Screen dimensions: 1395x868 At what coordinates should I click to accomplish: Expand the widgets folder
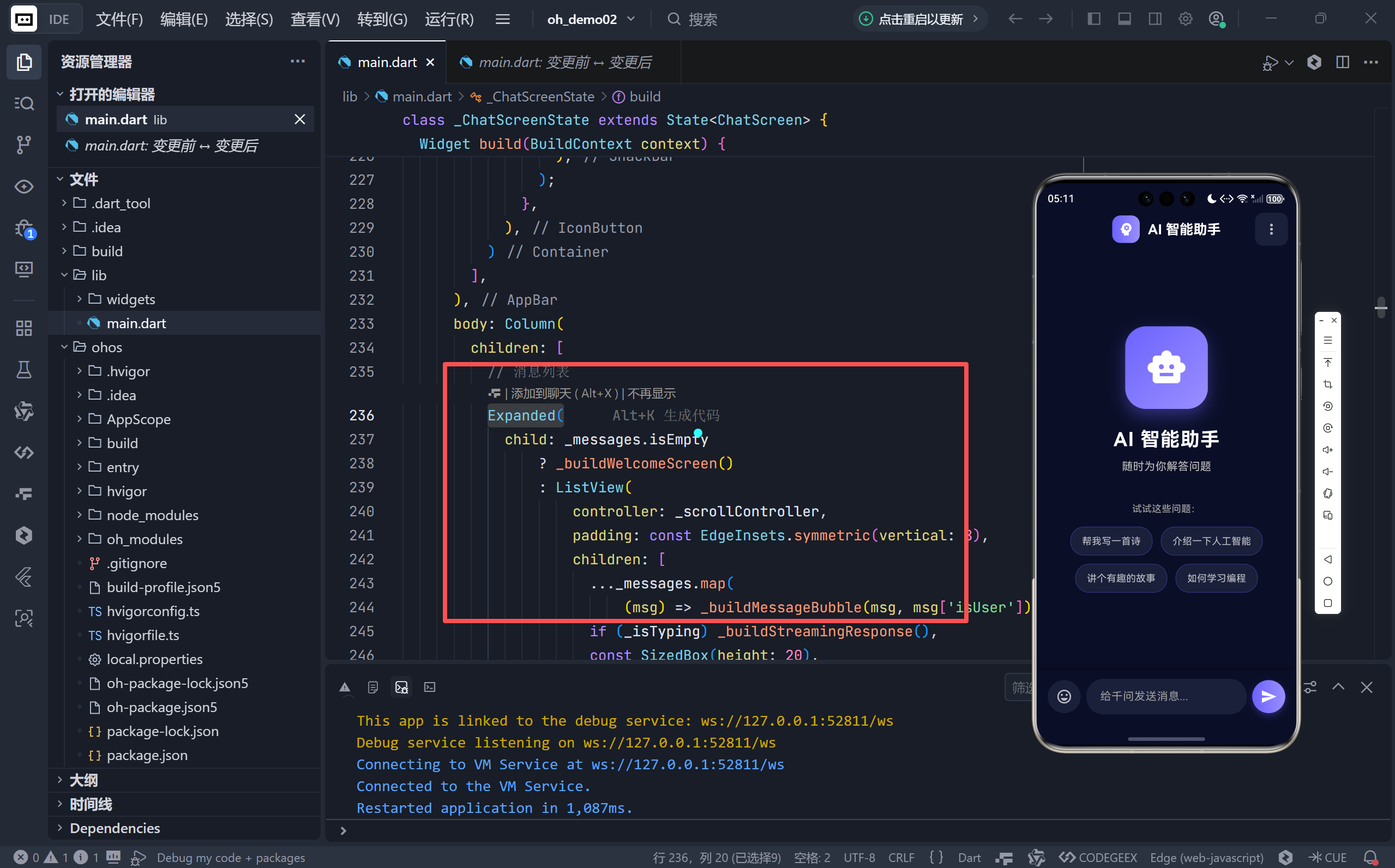(130, 299)
